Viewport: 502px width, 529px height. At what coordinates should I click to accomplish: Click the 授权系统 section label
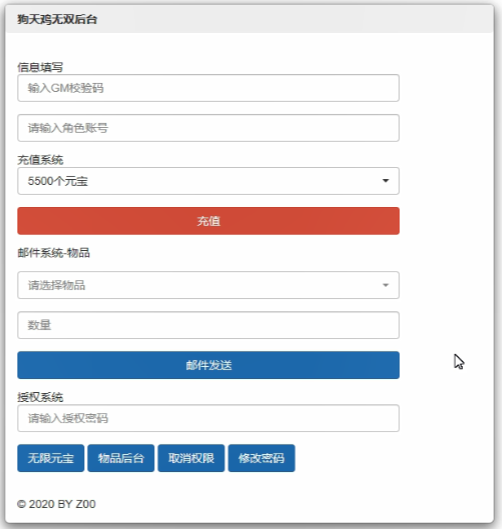40,397
